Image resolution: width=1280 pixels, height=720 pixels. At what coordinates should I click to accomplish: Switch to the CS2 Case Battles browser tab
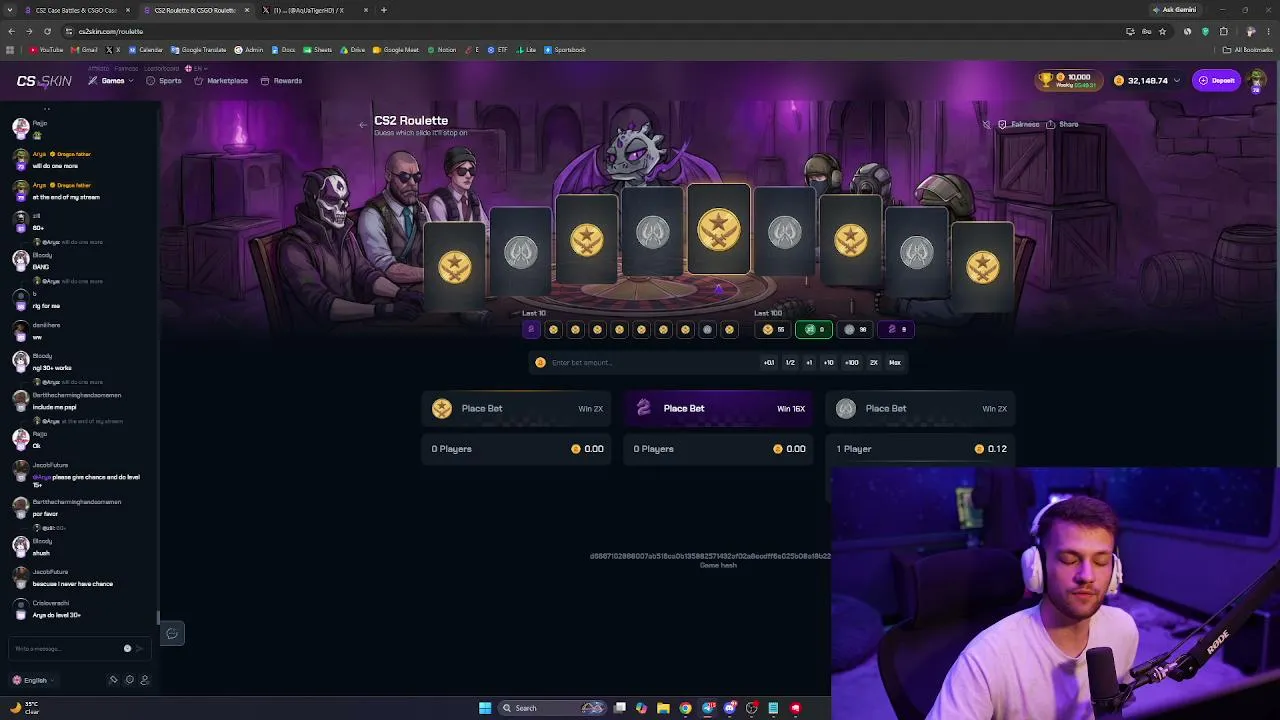point(78,10)
